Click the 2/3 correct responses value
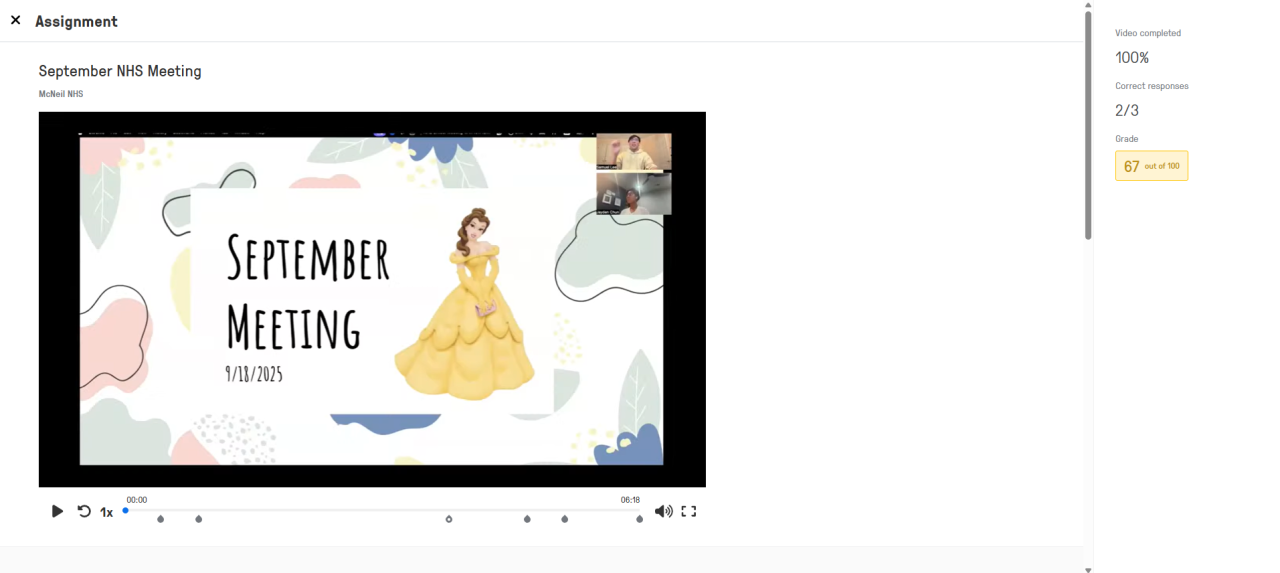 [1127, 111]
